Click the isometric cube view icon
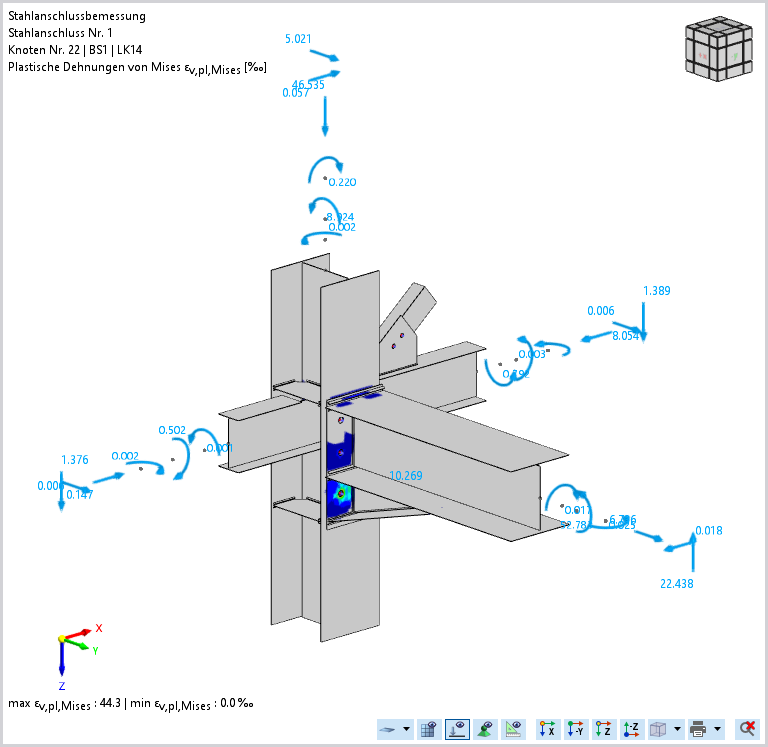 [x=658, y=729]
